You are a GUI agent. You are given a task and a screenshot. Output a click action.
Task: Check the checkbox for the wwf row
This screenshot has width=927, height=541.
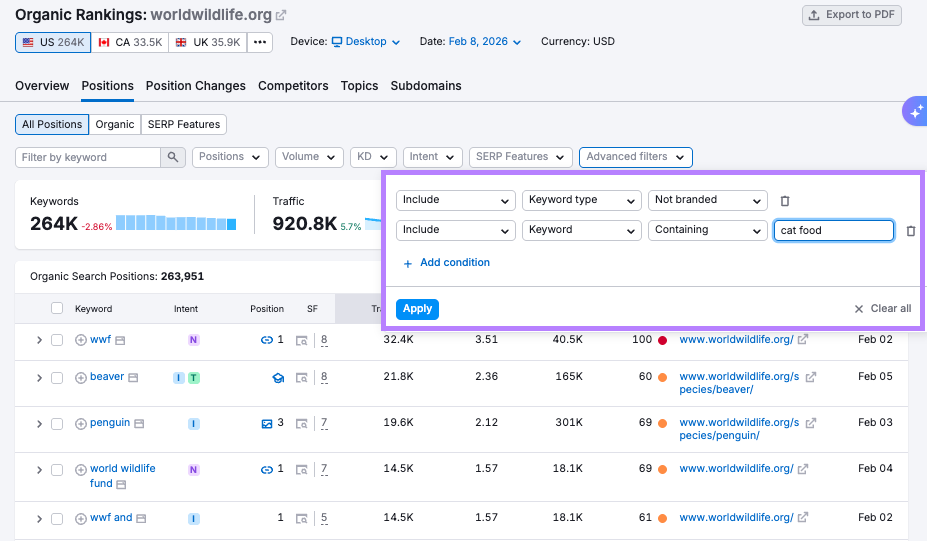pyautogui.click(x=57, y=340)
